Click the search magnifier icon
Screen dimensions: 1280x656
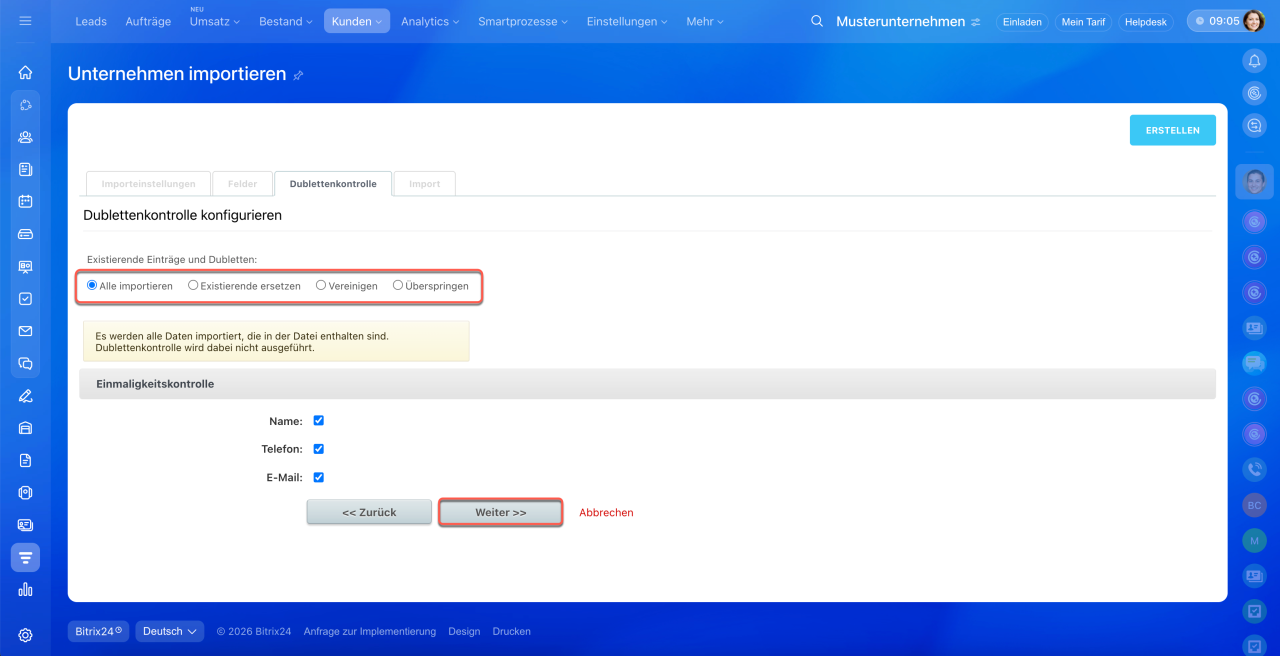pos(817,21)
